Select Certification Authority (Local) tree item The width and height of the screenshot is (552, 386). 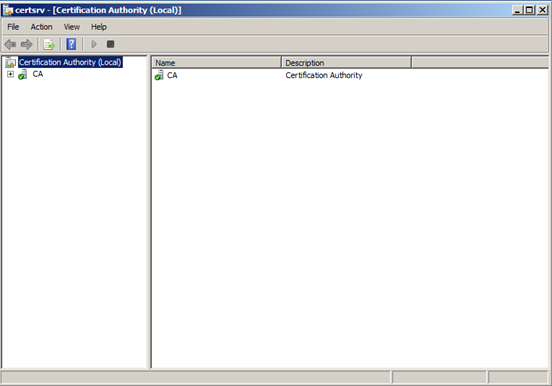[70, 62]
